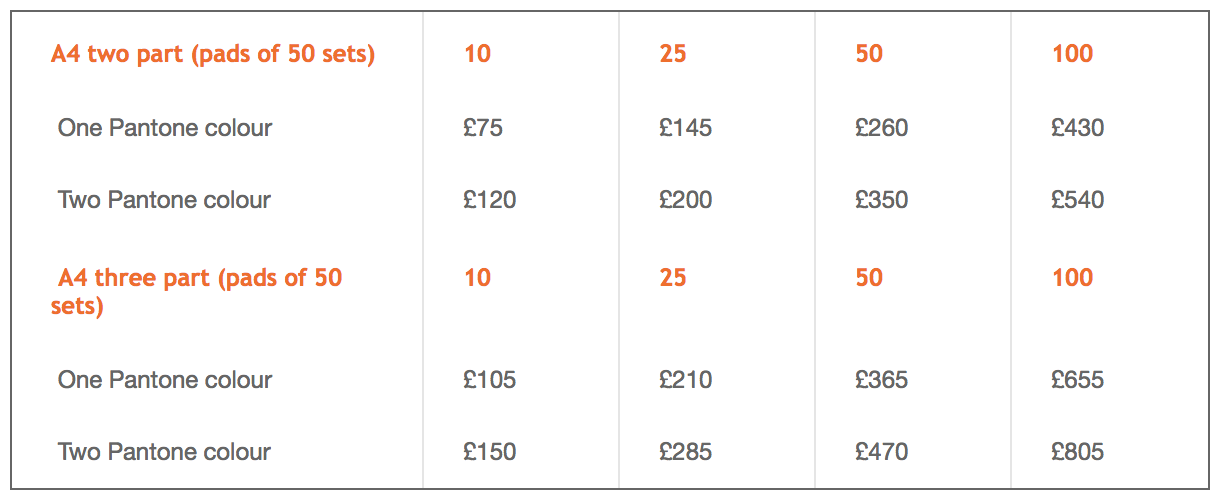Click the £75 price cell

click(x=483, y=128)
